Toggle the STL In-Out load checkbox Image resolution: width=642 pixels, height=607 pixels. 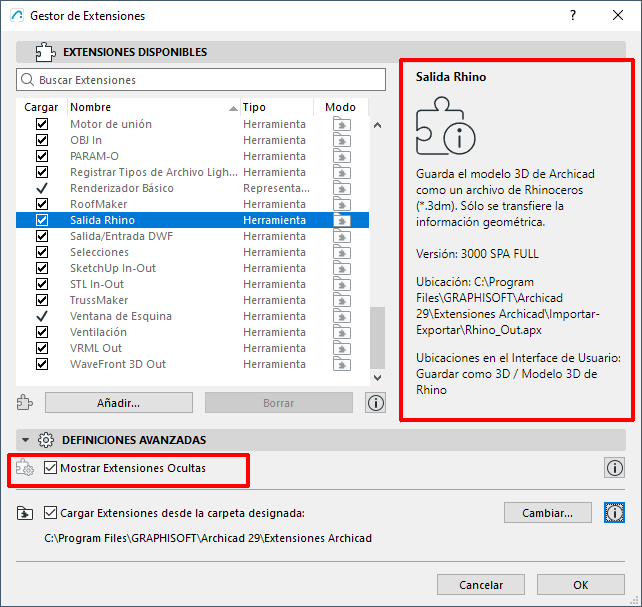42,284
